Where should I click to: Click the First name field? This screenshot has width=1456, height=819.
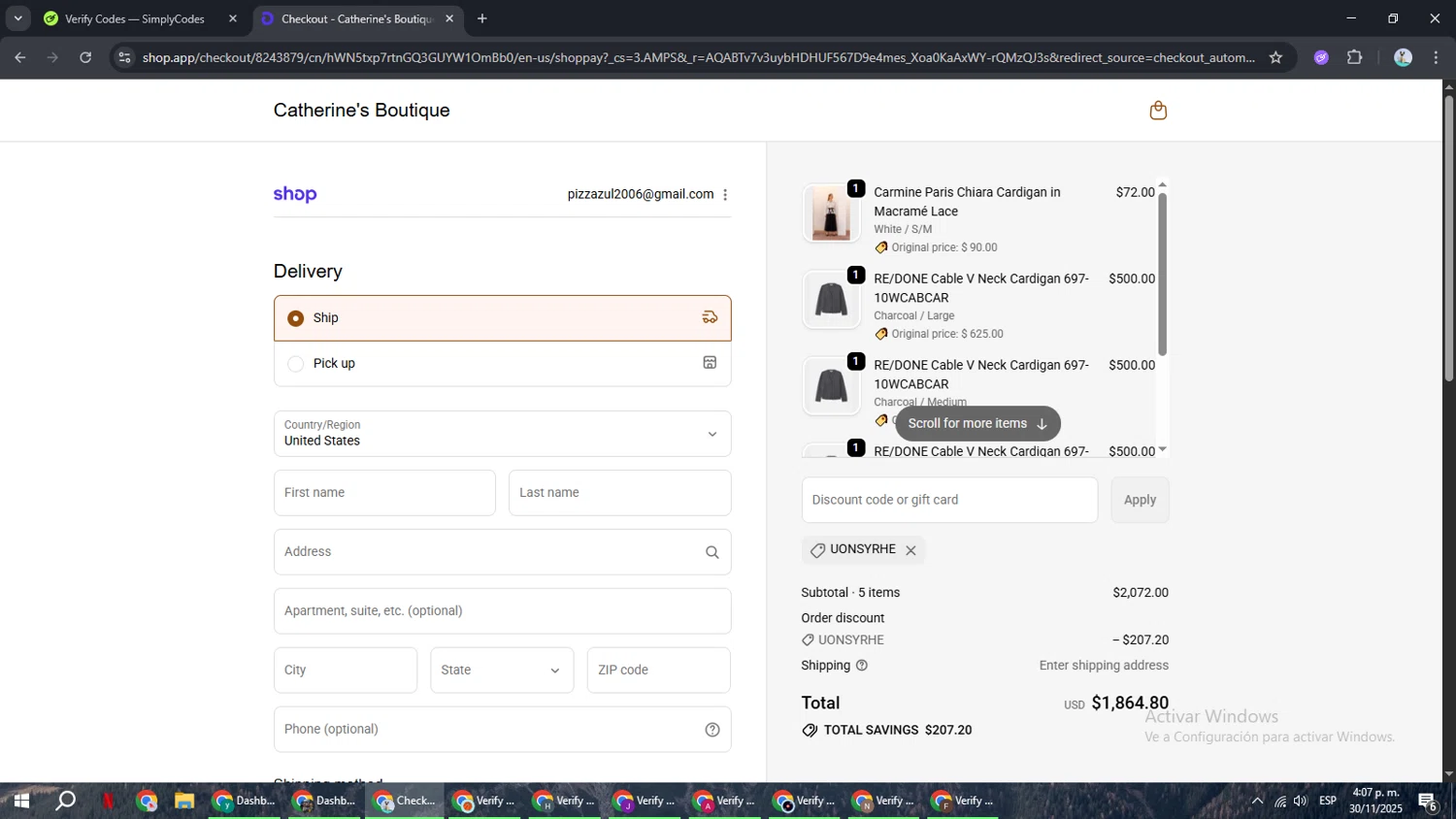(384, 493)
